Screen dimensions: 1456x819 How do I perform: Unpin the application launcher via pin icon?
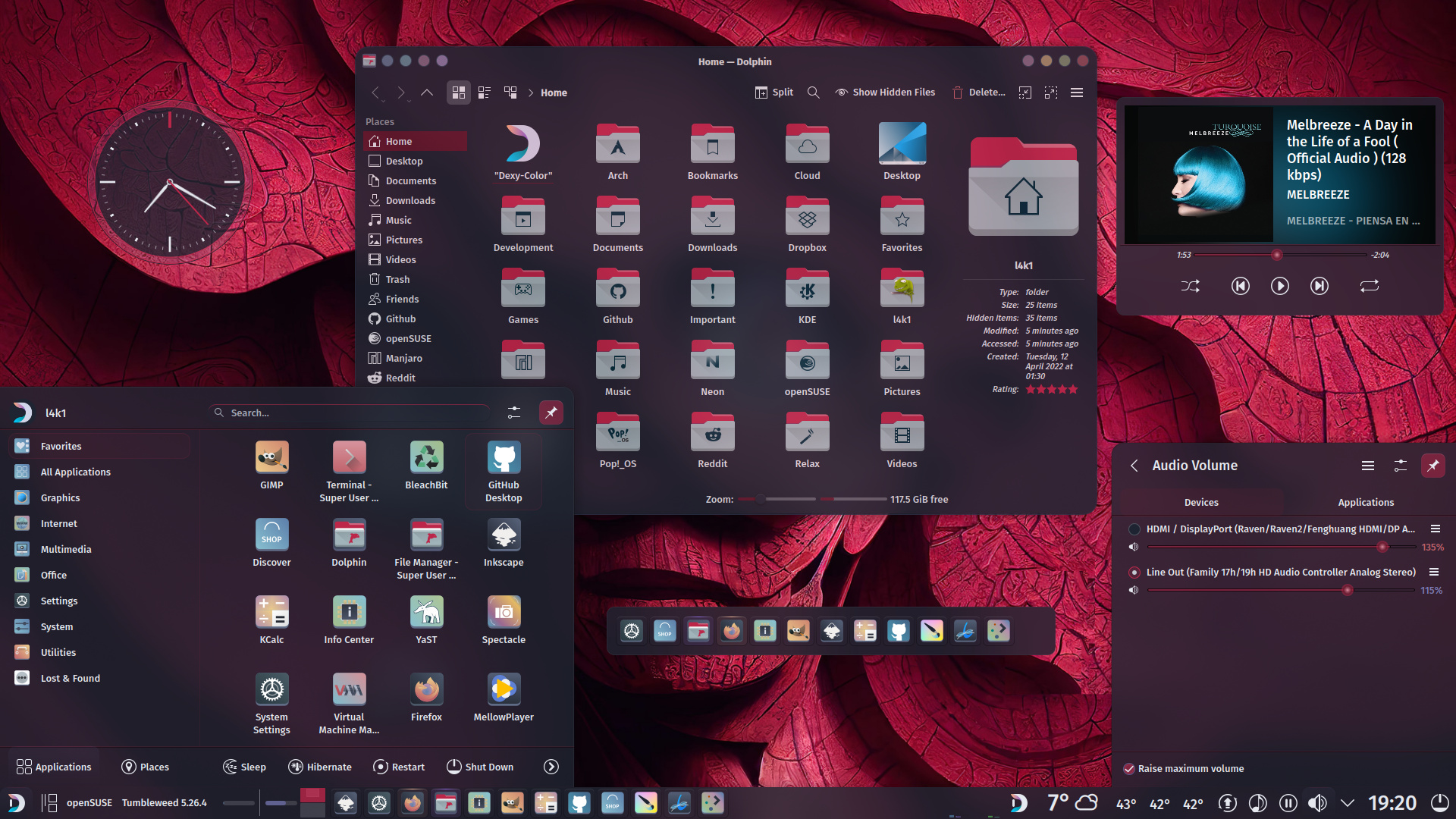[551, 413]
